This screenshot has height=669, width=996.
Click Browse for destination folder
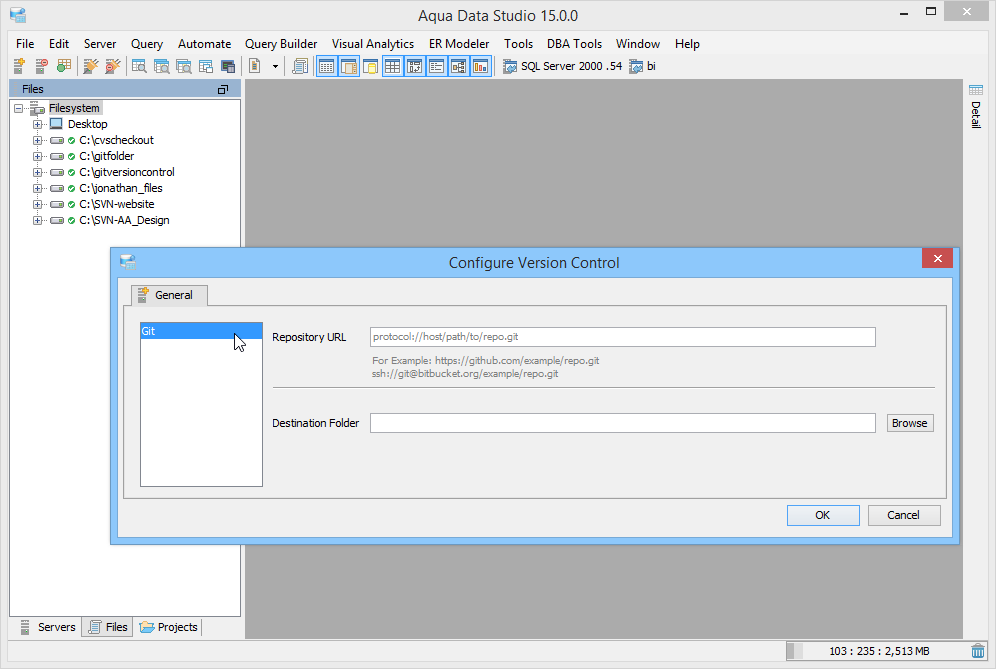910,423
